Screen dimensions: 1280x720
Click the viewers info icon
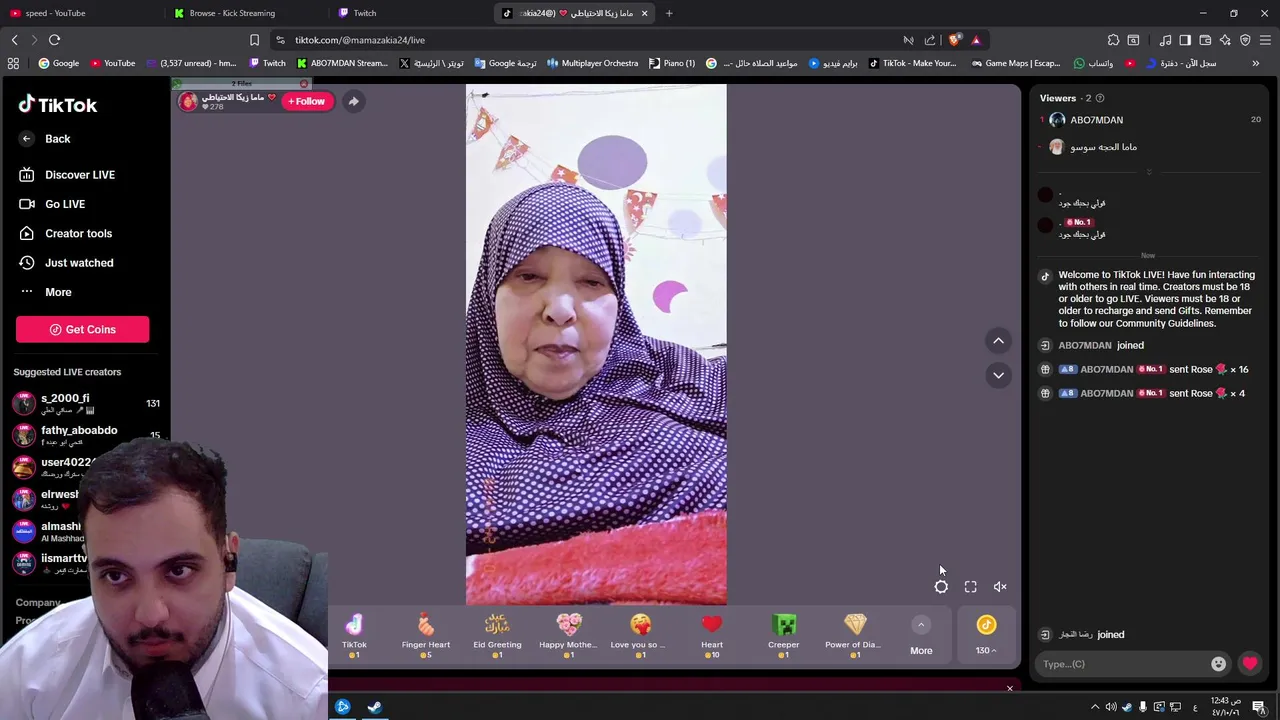pyautogui.click(x=1100, y=98)
